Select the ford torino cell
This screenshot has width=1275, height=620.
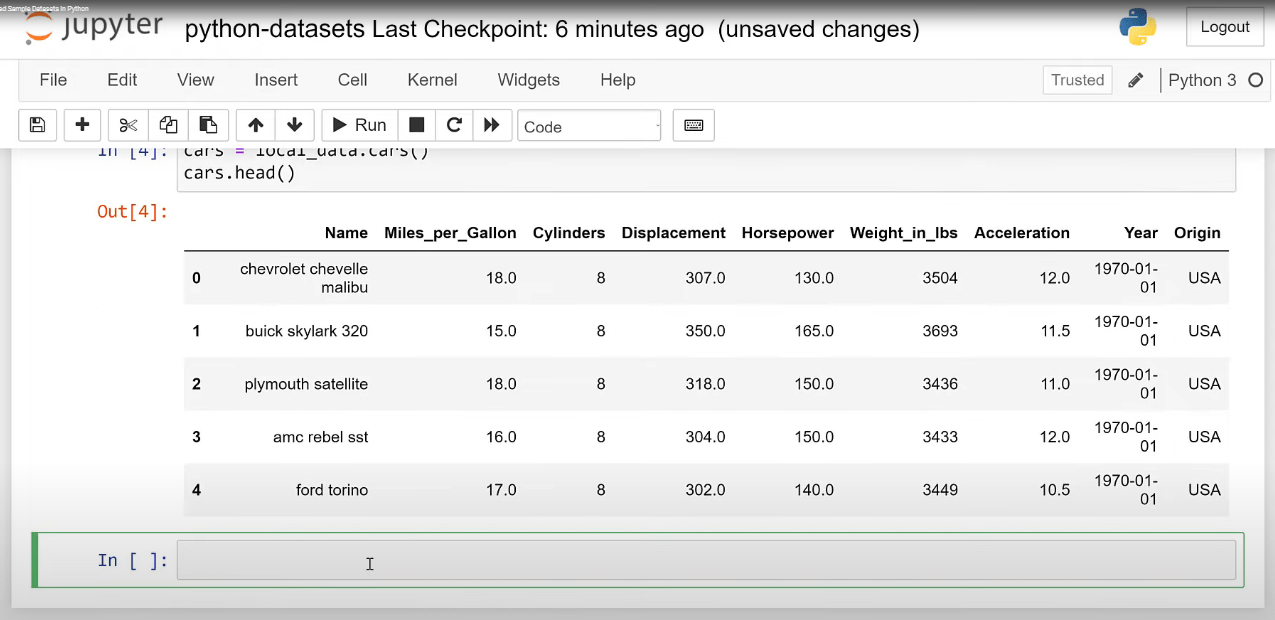(x=332, y=490)
